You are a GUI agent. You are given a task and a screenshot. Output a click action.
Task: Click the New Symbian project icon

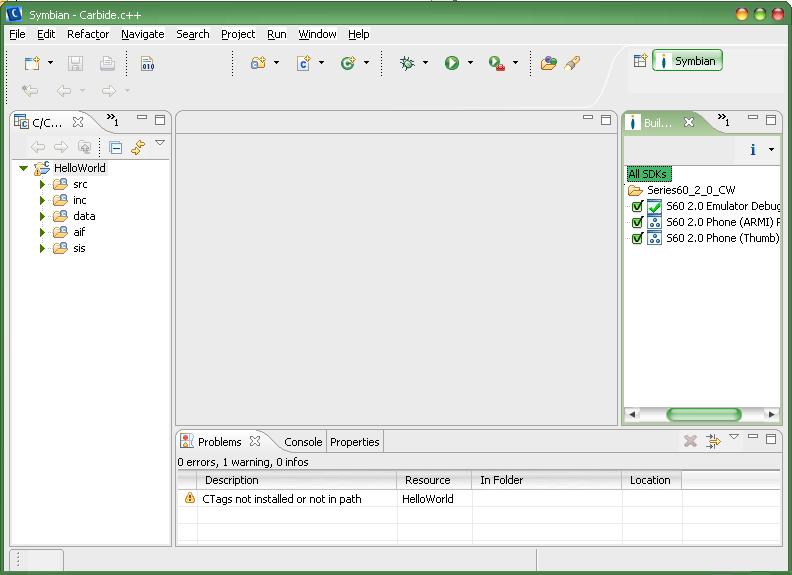[259, 63]
